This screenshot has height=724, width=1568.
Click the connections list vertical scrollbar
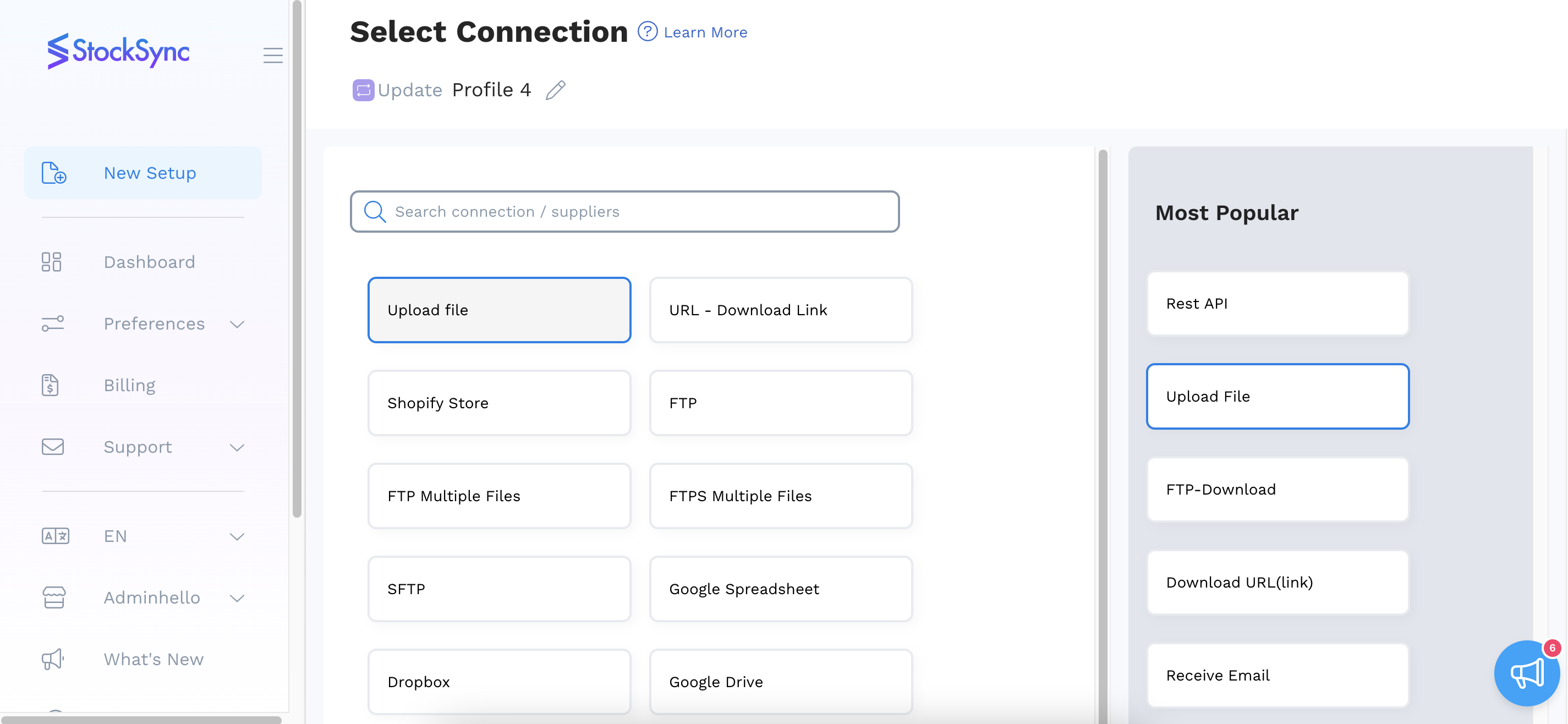(1103, 426)
